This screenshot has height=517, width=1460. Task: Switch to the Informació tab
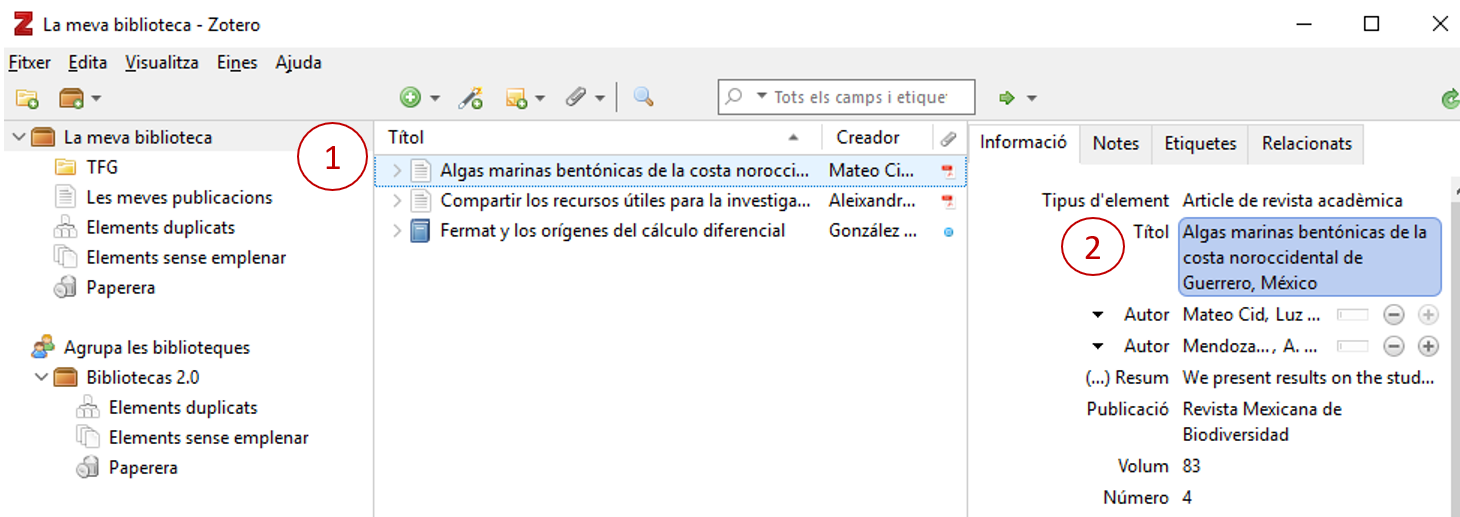click(1024, 142)
